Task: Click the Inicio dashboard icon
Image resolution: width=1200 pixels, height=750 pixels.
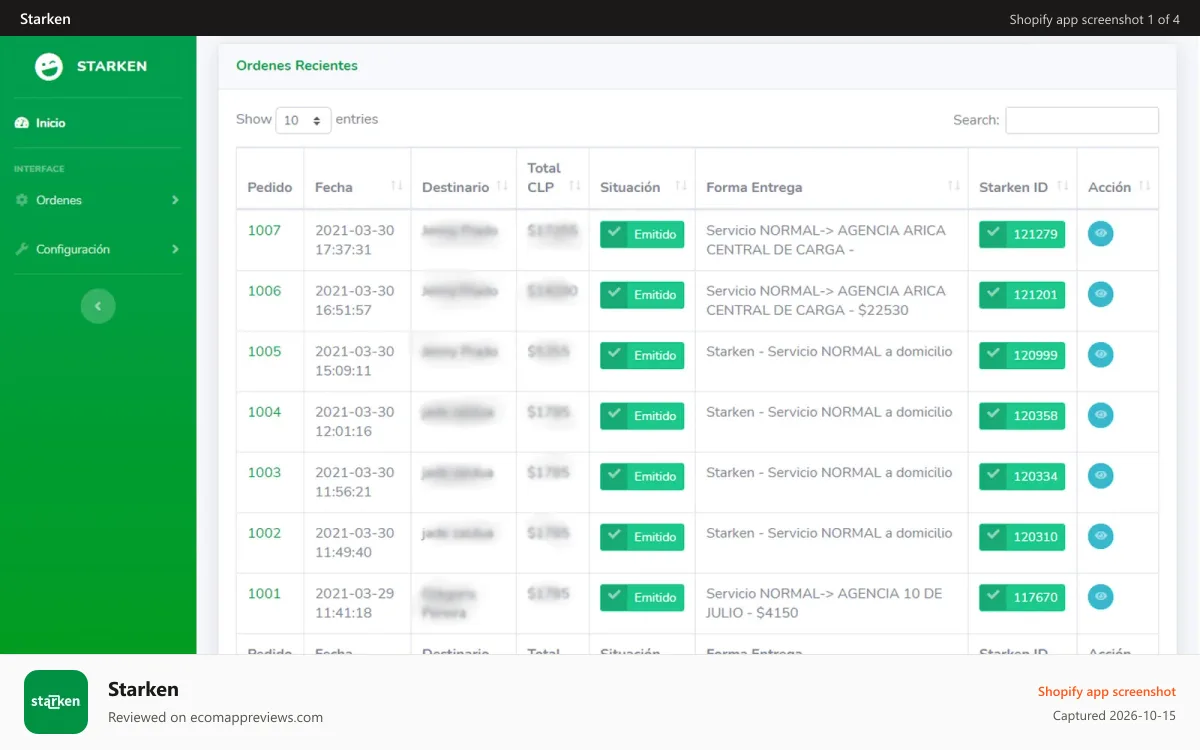Action: coord(22,123)
